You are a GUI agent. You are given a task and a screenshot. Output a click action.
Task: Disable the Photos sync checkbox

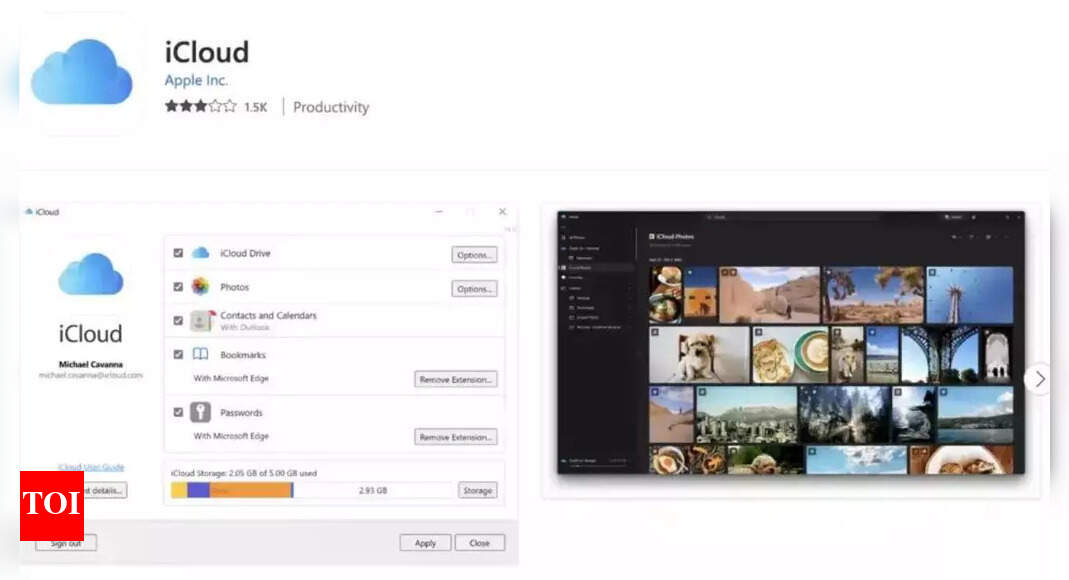coord(176,287)
